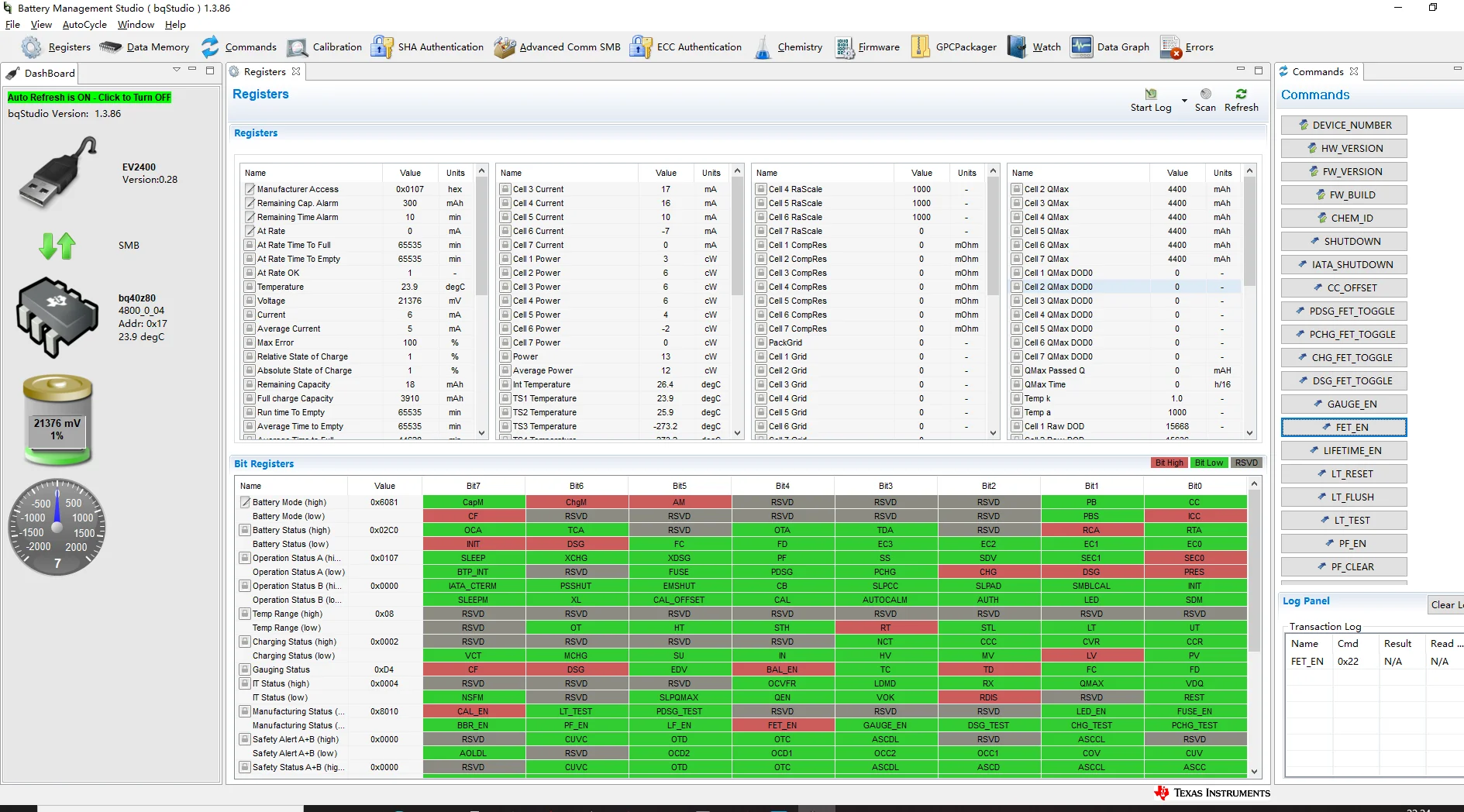Screen dimensions: 1464x812
Task: Click the lock icon beside Temperature
Action: coord(250,287)
